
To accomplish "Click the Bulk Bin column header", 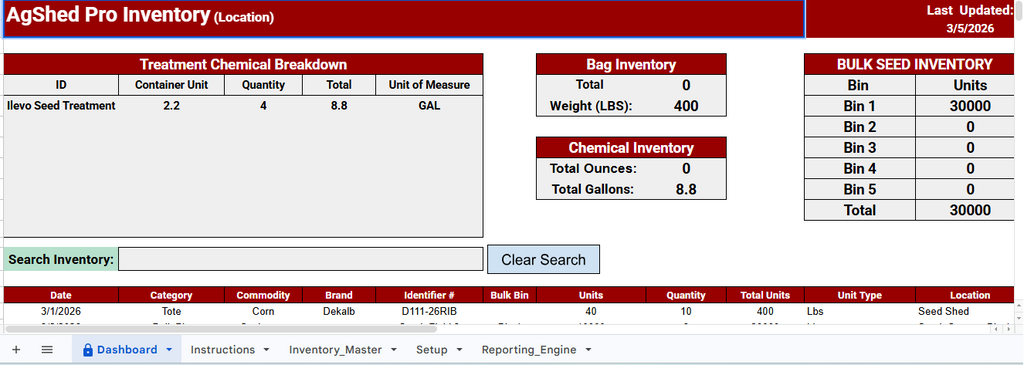I will [x=509, y=295].
